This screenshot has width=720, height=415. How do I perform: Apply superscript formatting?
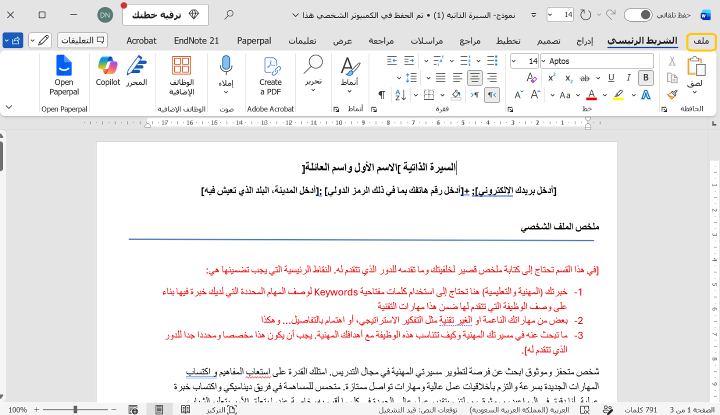[x=551, y=78]
